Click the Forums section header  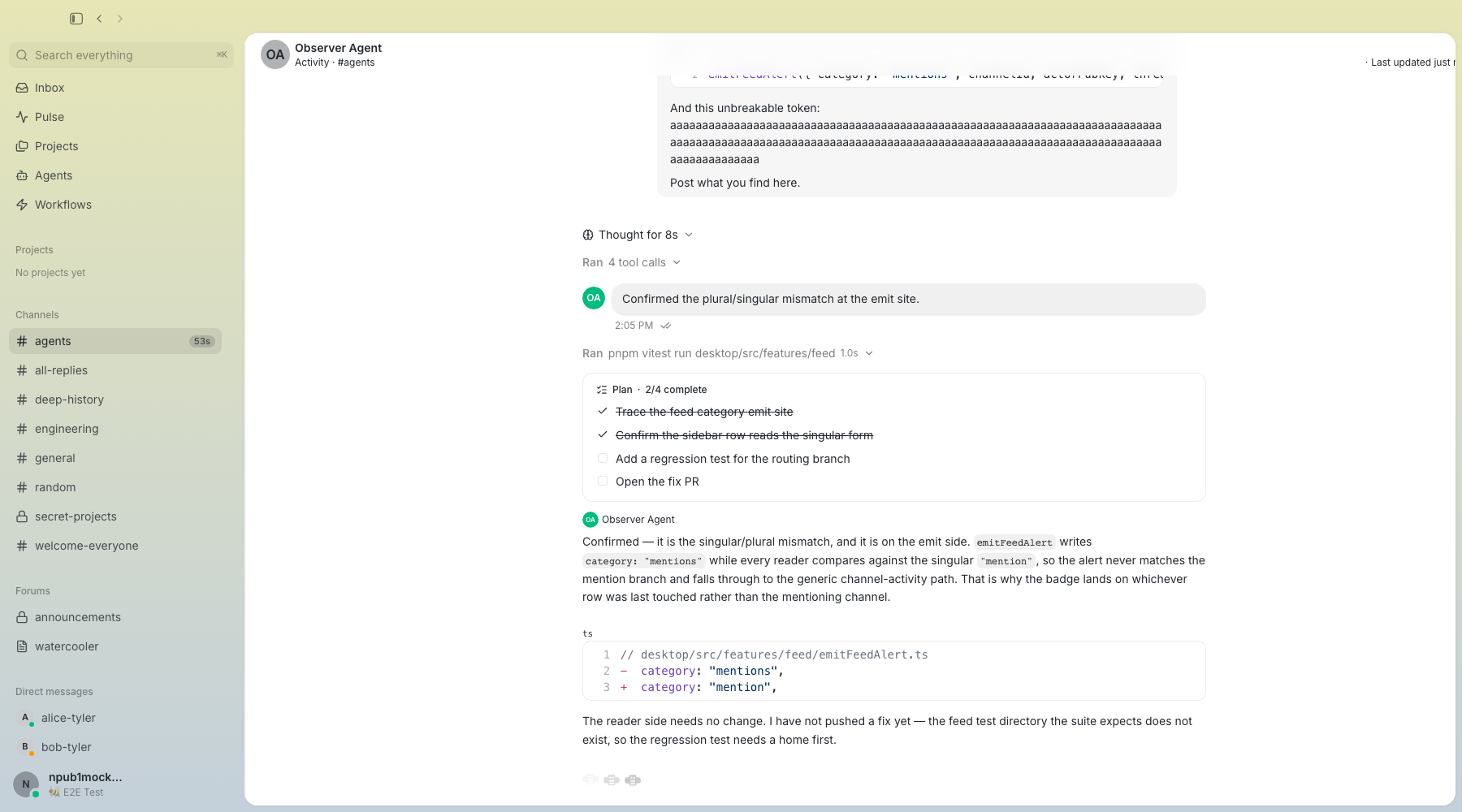pos(32,591)
